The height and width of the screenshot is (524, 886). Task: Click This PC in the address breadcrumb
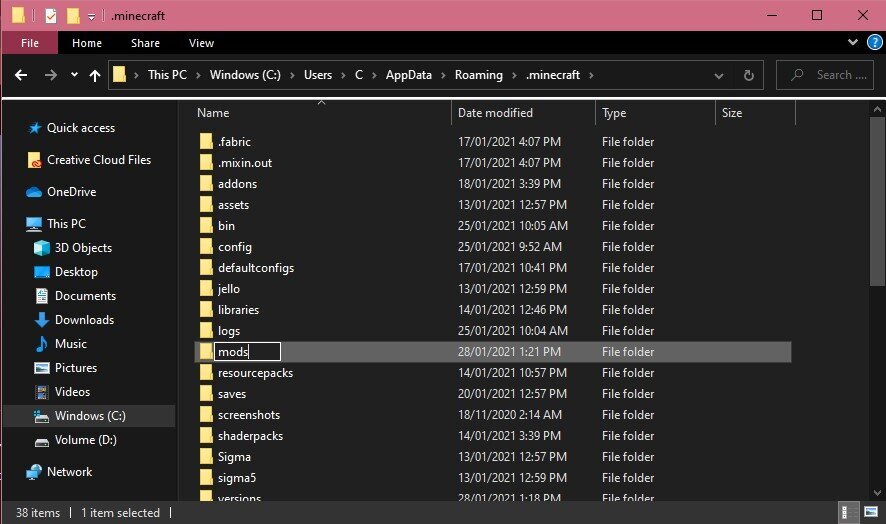167,75
